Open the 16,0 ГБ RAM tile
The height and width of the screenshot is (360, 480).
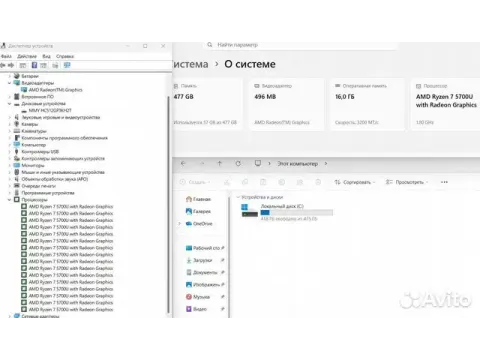point(367,104)
